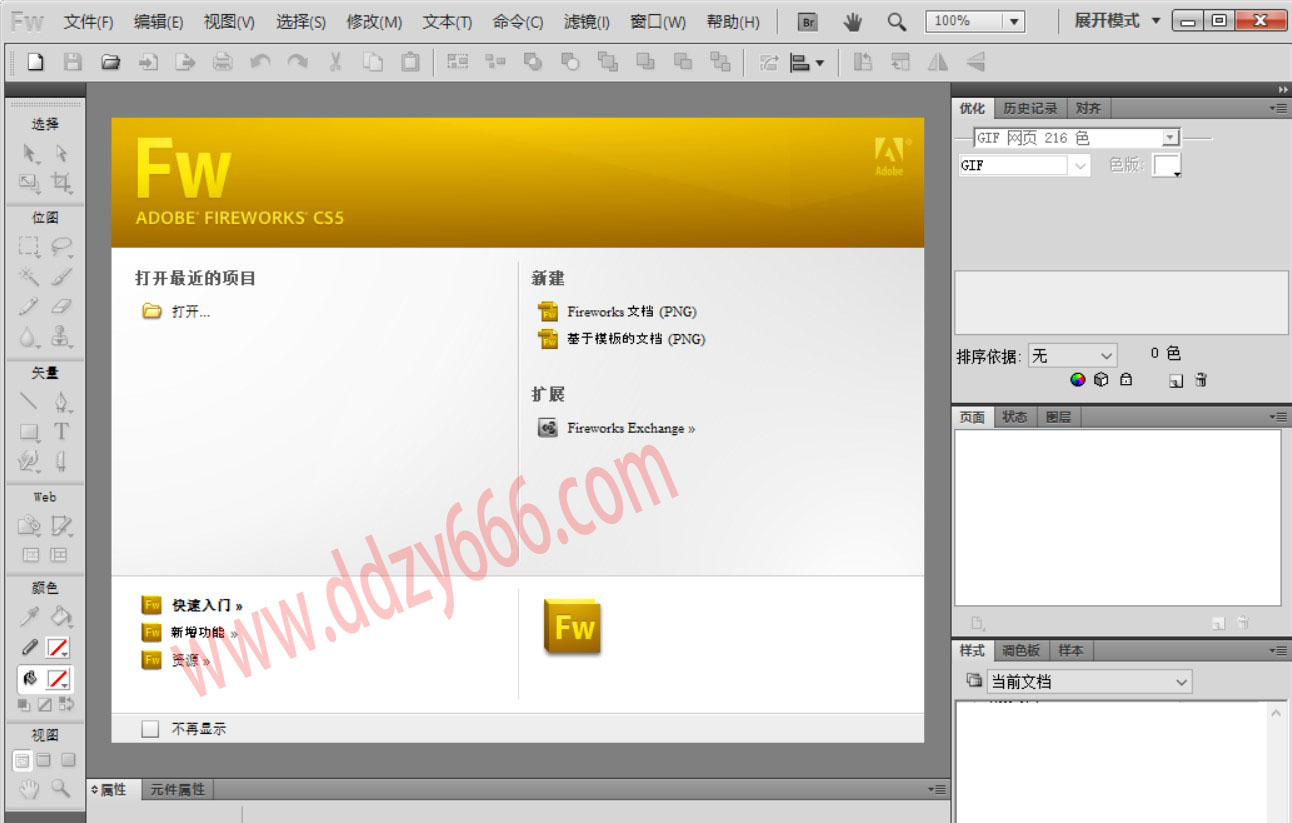Select the Magic Wand tool
This screenshot has height=823, width=1292.
click(29, 276)
